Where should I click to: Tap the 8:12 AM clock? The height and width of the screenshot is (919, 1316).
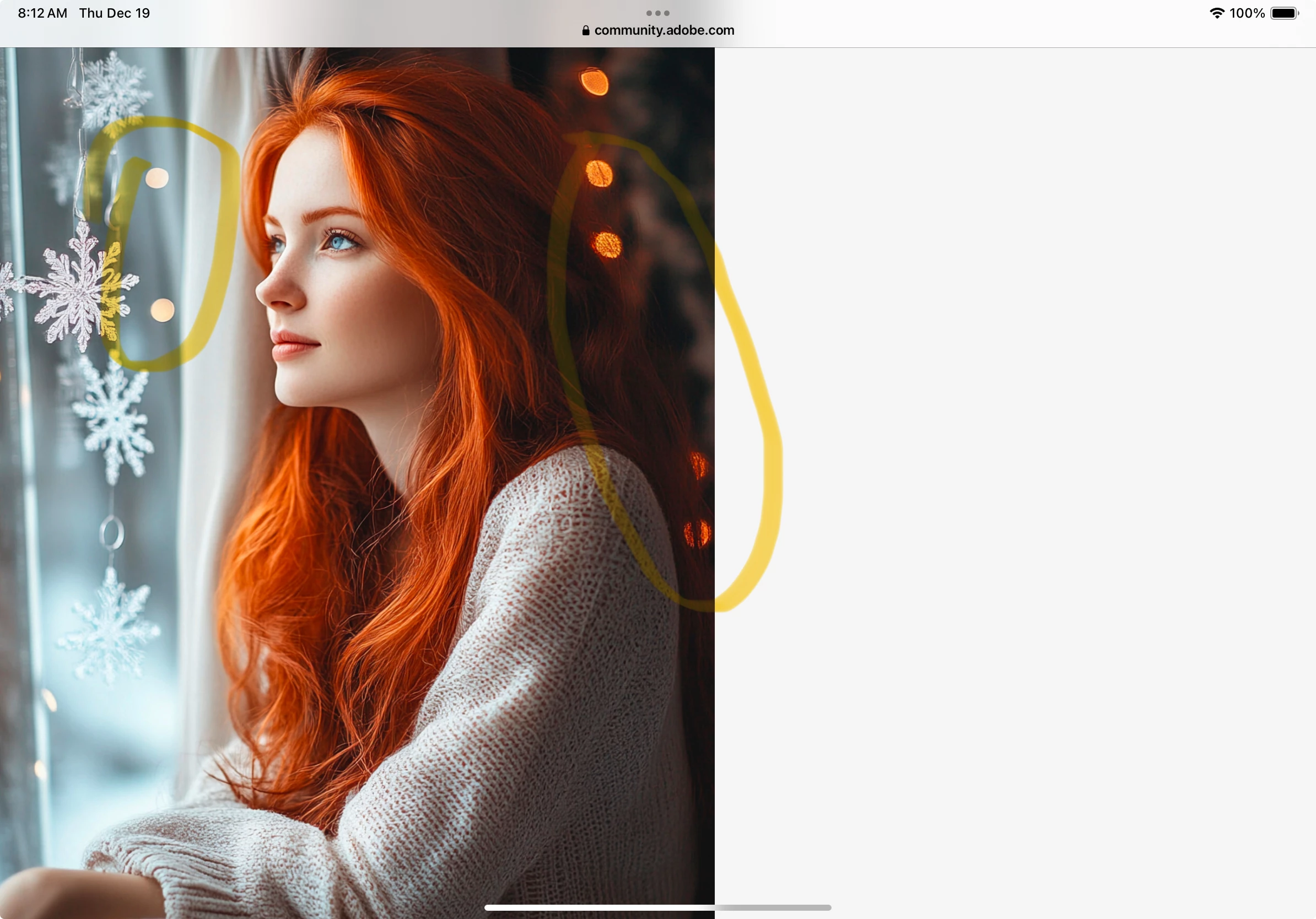[42, 13]
